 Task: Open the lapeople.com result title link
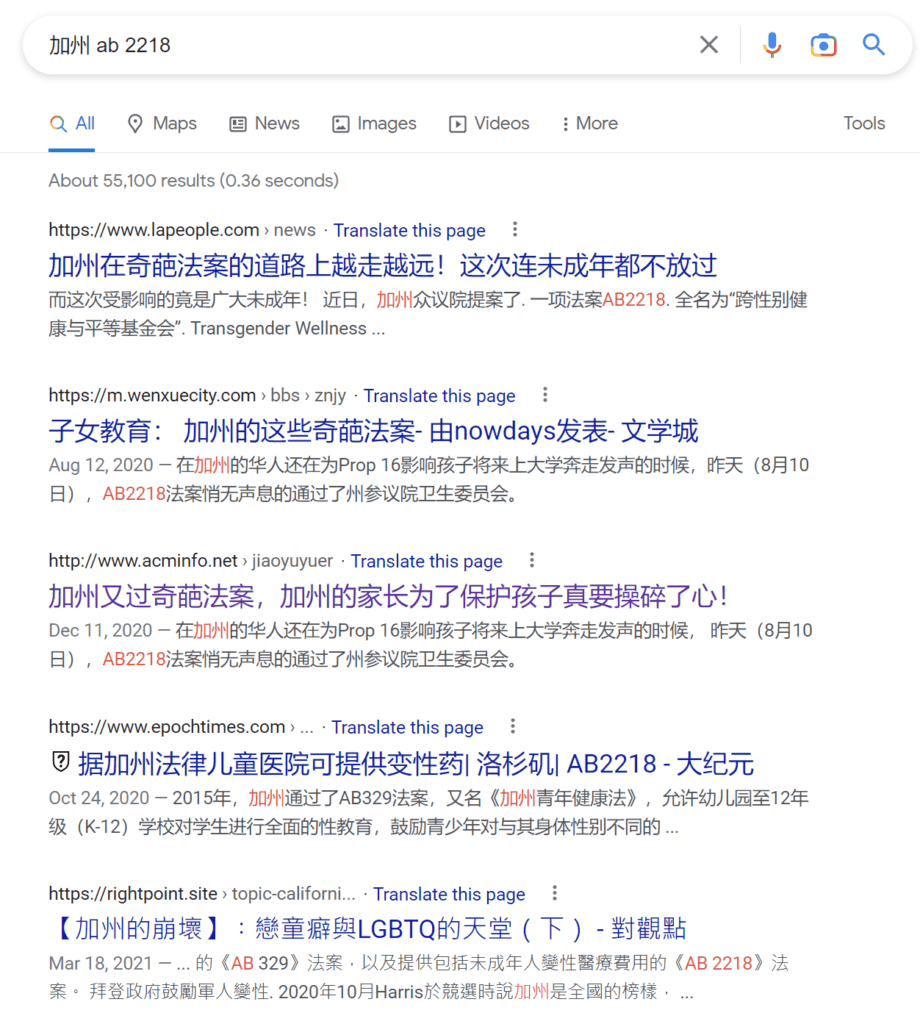click(383, 265)
